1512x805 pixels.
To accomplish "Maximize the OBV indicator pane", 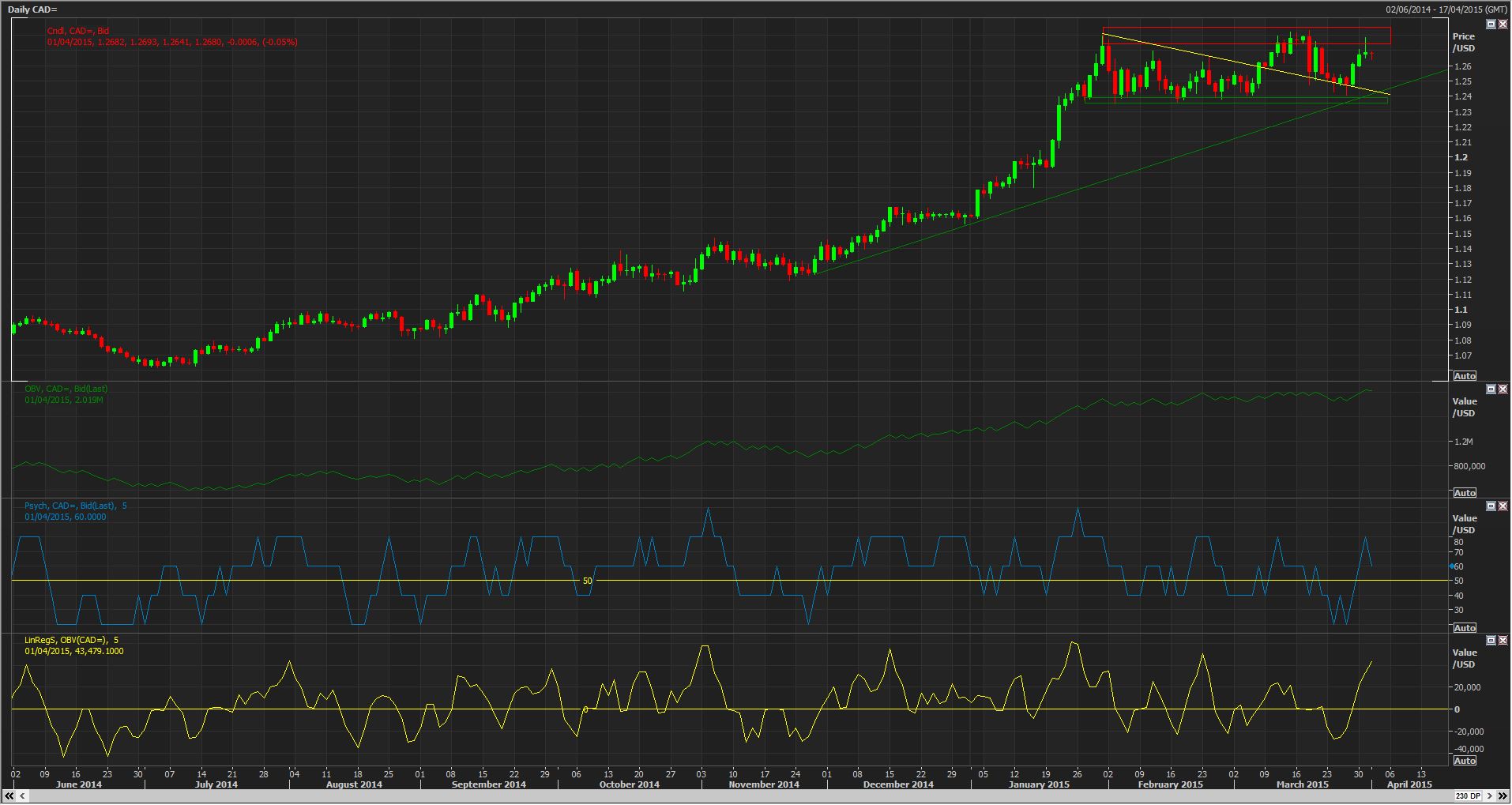I will [1491, 389].
